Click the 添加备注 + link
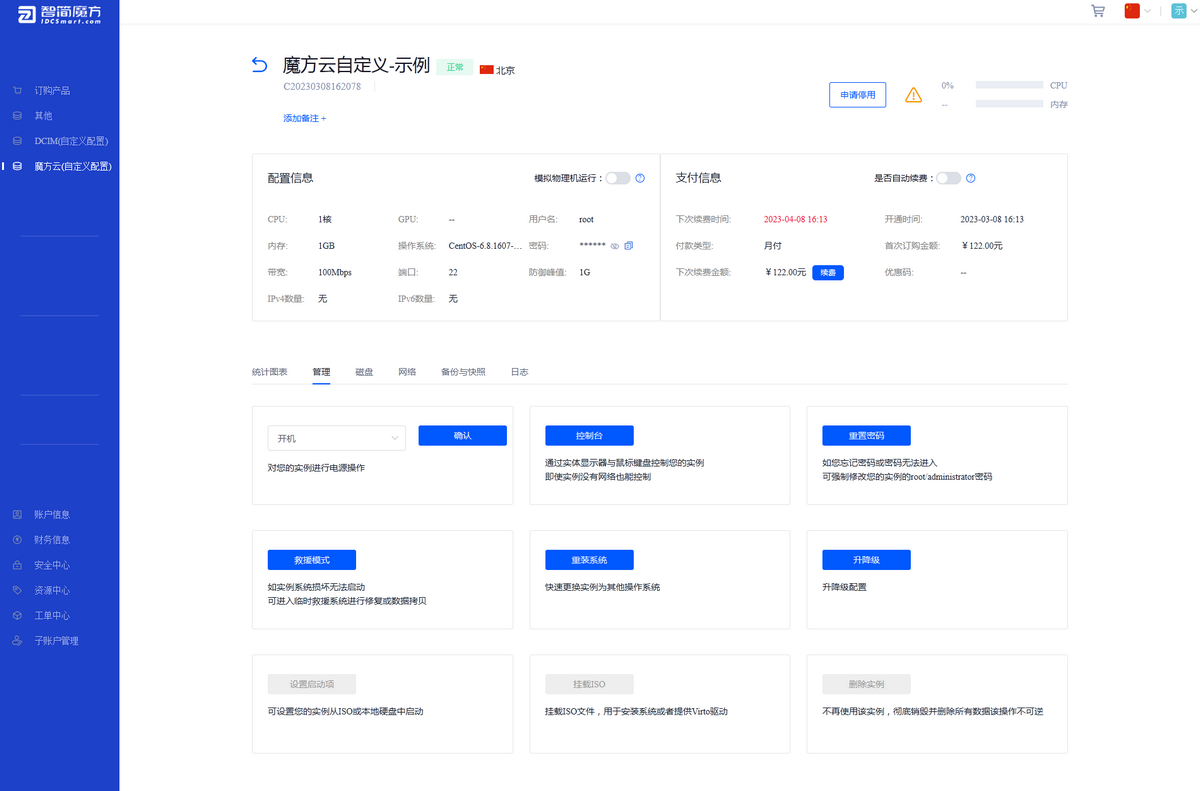1200x791 pixels. click(x=304, y=118)
